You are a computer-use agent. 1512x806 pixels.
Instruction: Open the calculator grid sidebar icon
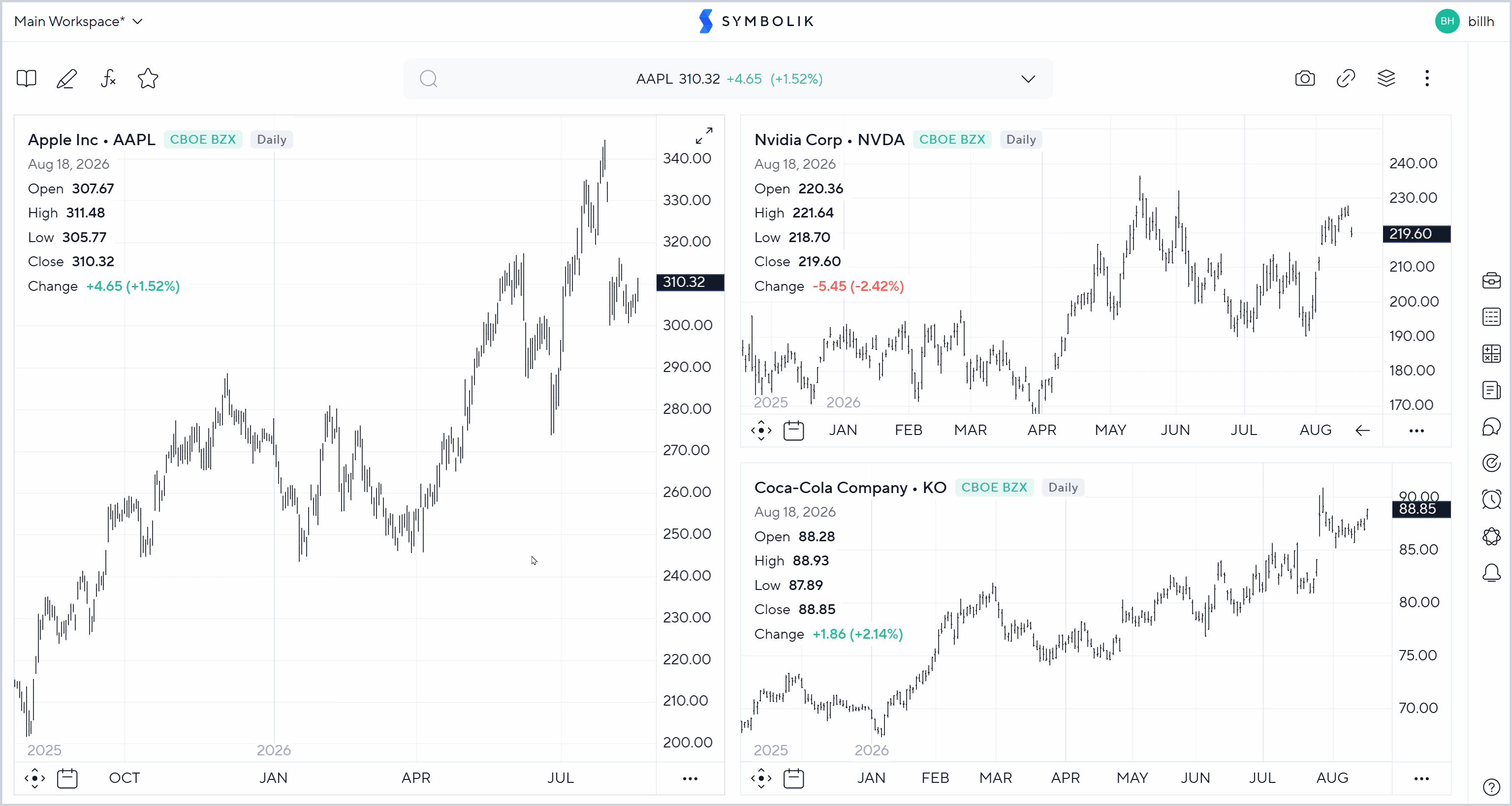pyautogui.click(x=1491, y=354)
